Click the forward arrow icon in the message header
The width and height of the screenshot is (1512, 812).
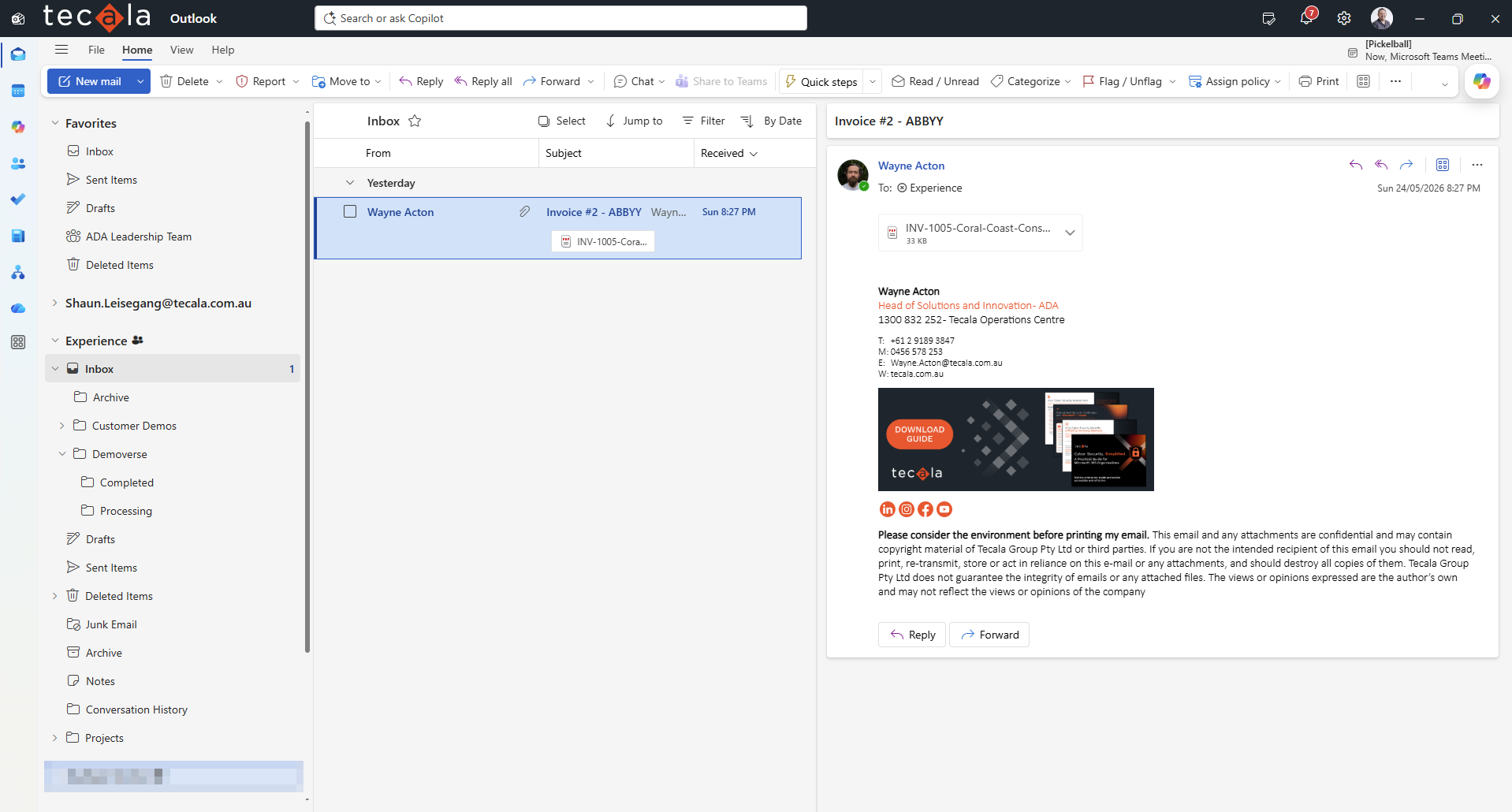tap(1406, 165)
